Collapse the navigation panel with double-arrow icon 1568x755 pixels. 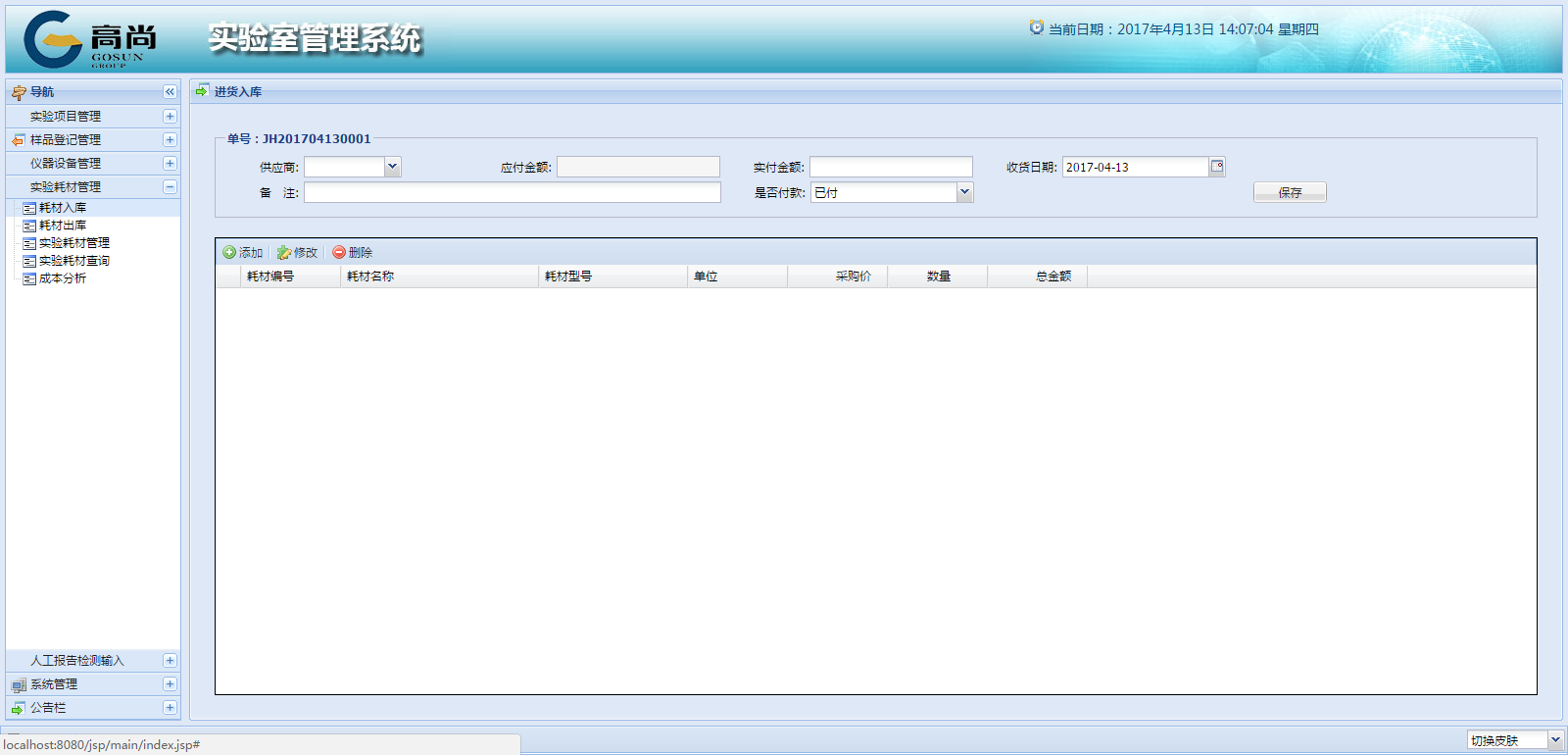click(x=170, y=91)
